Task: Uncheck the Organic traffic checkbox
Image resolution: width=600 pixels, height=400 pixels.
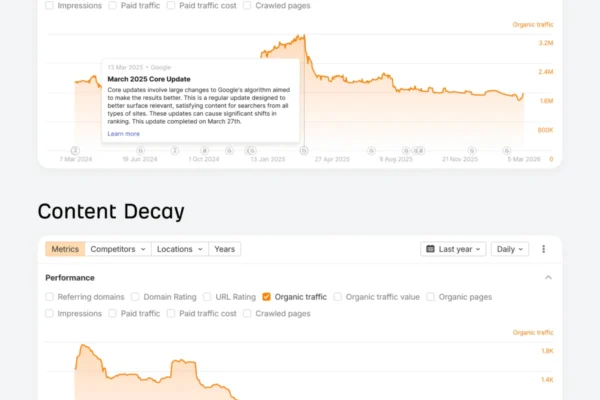Action: click(x=267, y=297)
